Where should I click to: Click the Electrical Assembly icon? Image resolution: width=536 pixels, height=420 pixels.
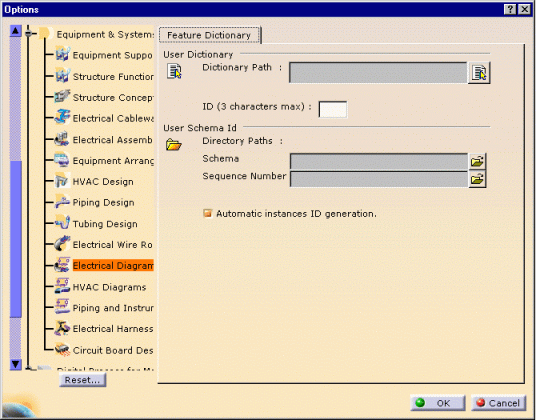tap(63, 139)
